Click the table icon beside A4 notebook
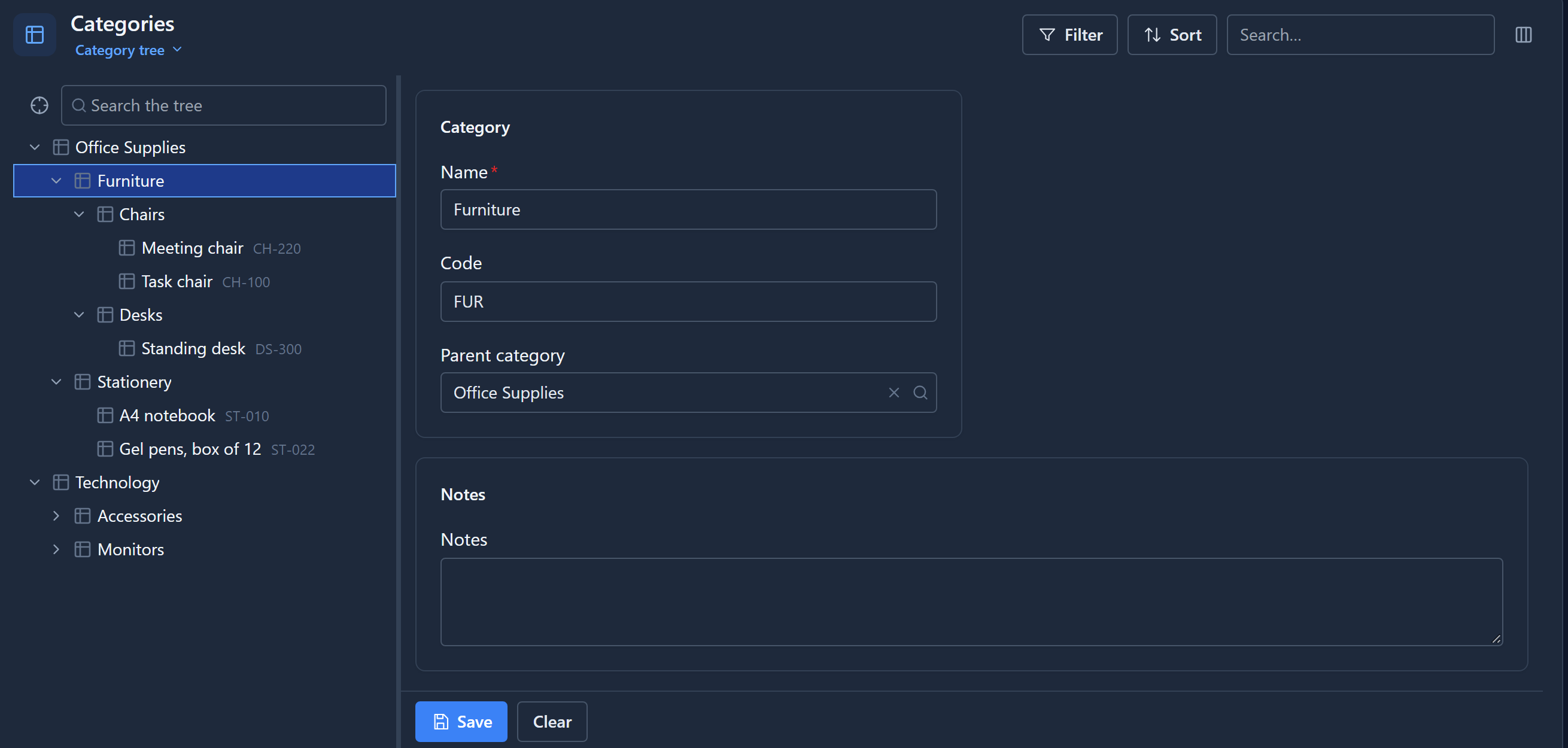Screen dimensions: 1568x748 (x=105, y=416)
